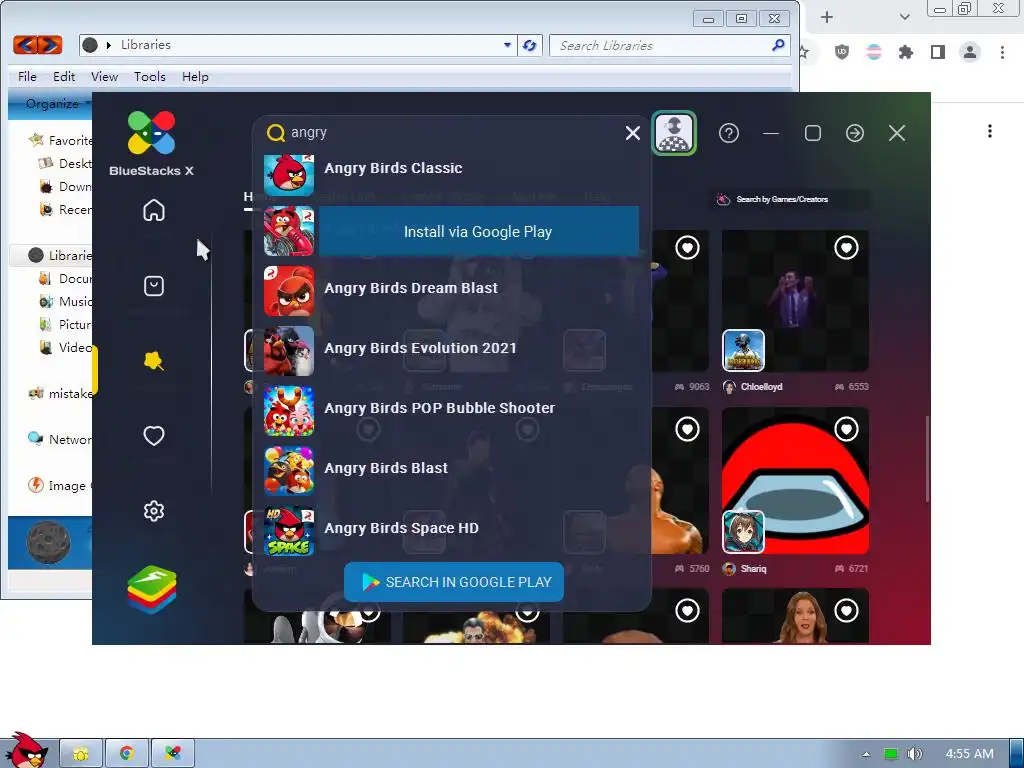1024x768 pixels.
Task: Open Chrome from the taskbar
Action: pyautogui.click(x=127, y=754)
